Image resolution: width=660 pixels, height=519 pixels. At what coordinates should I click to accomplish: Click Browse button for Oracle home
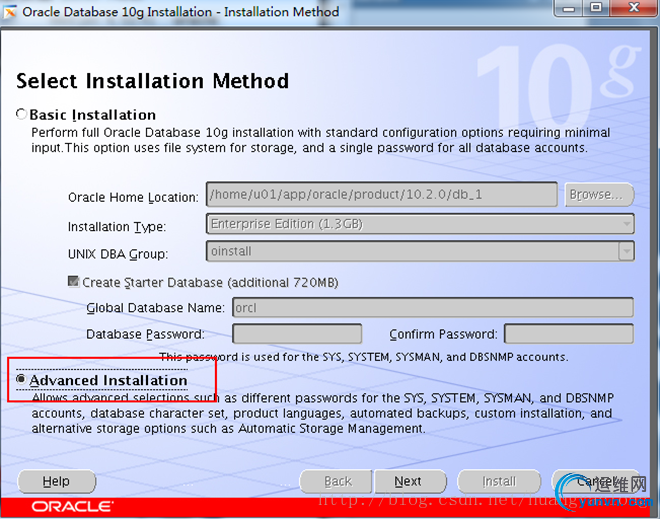point(599,194)
